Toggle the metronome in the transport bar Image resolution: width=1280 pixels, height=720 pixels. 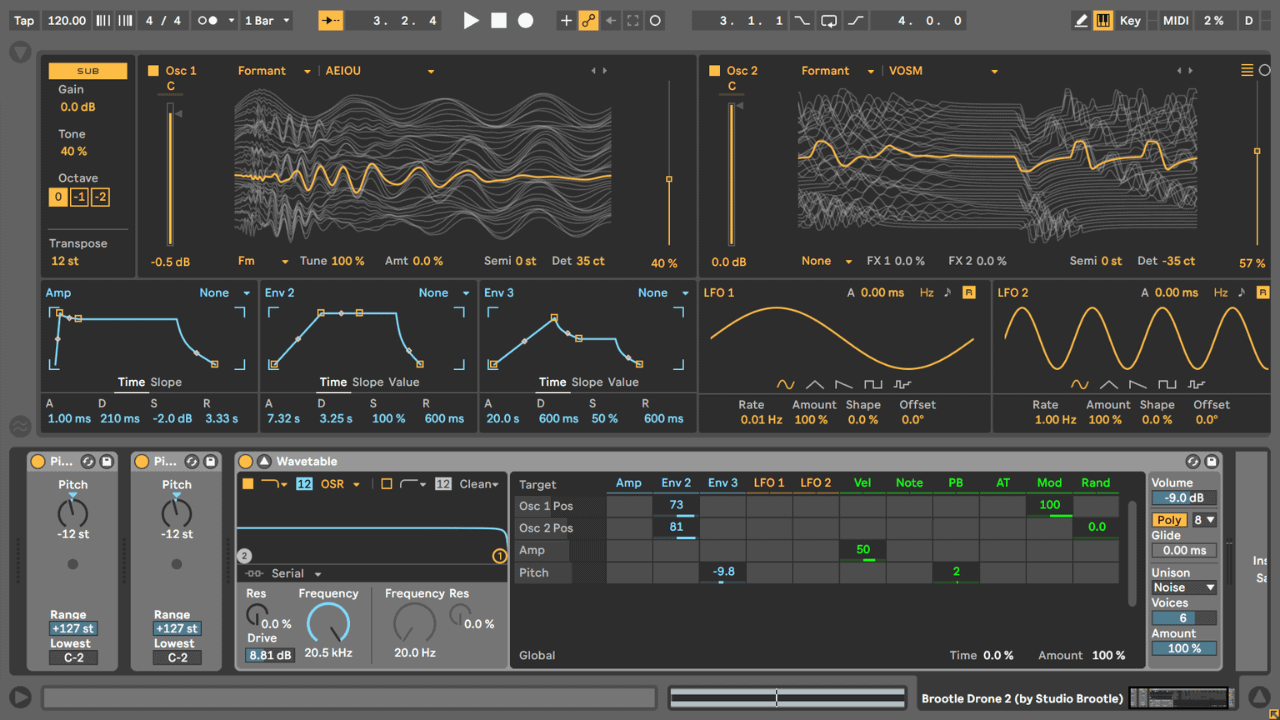point(104,19)
